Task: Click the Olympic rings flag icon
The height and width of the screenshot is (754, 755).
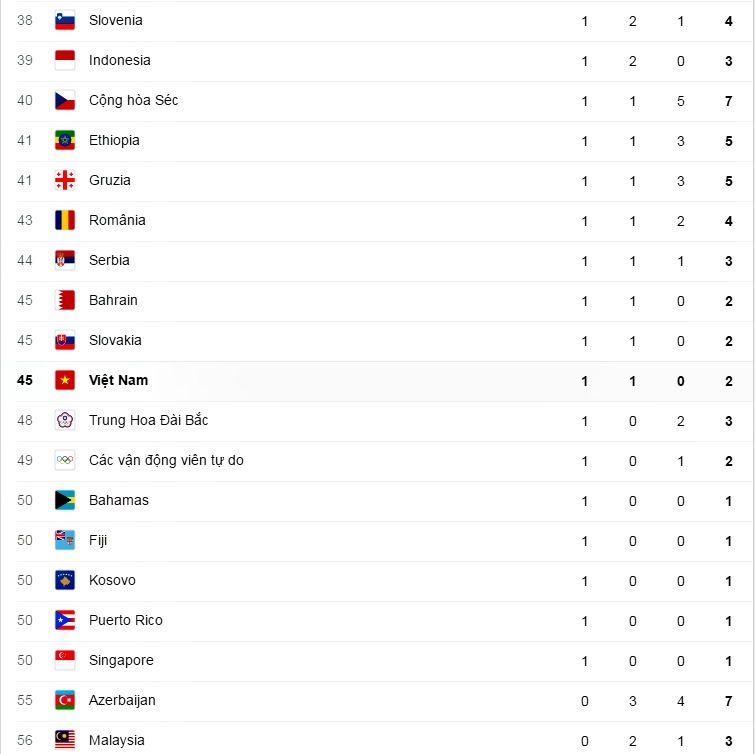Action: (x=65, y=460)
